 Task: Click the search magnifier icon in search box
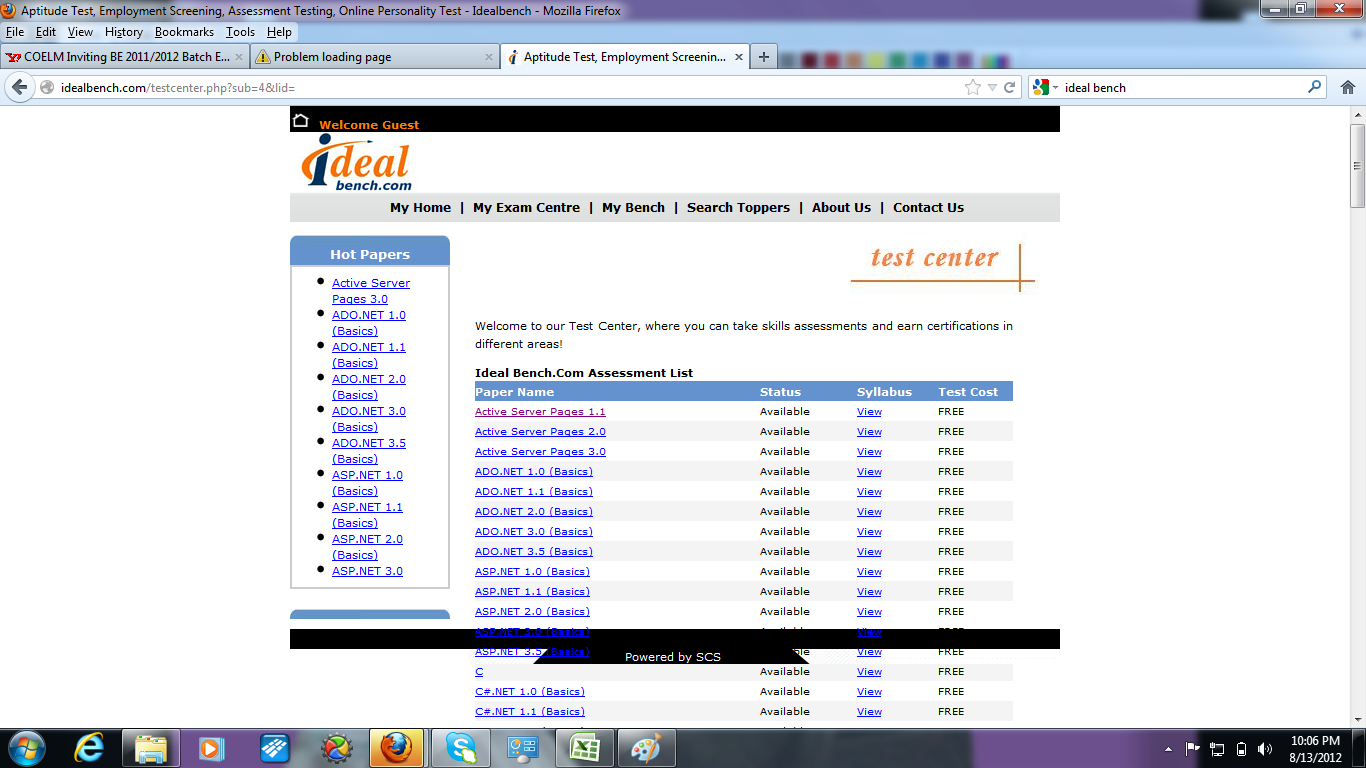tap(1314, 87)
